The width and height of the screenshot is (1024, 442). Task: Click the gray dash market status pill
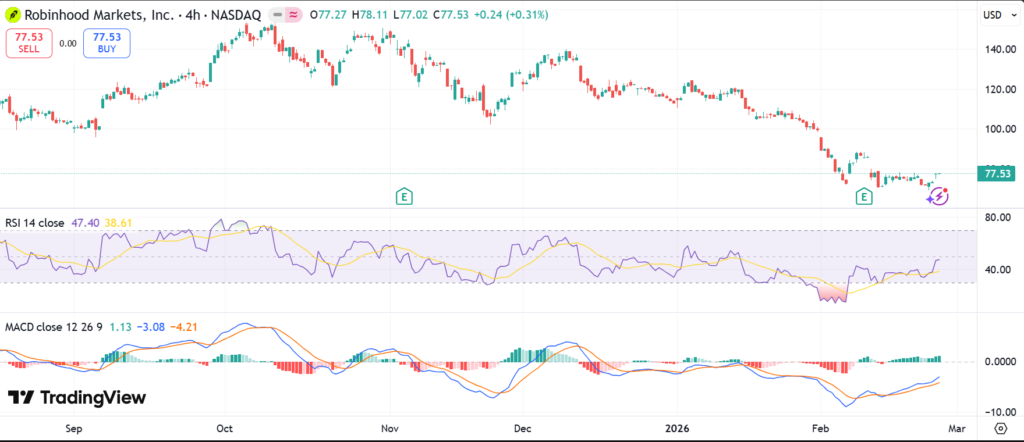[268, 16]
